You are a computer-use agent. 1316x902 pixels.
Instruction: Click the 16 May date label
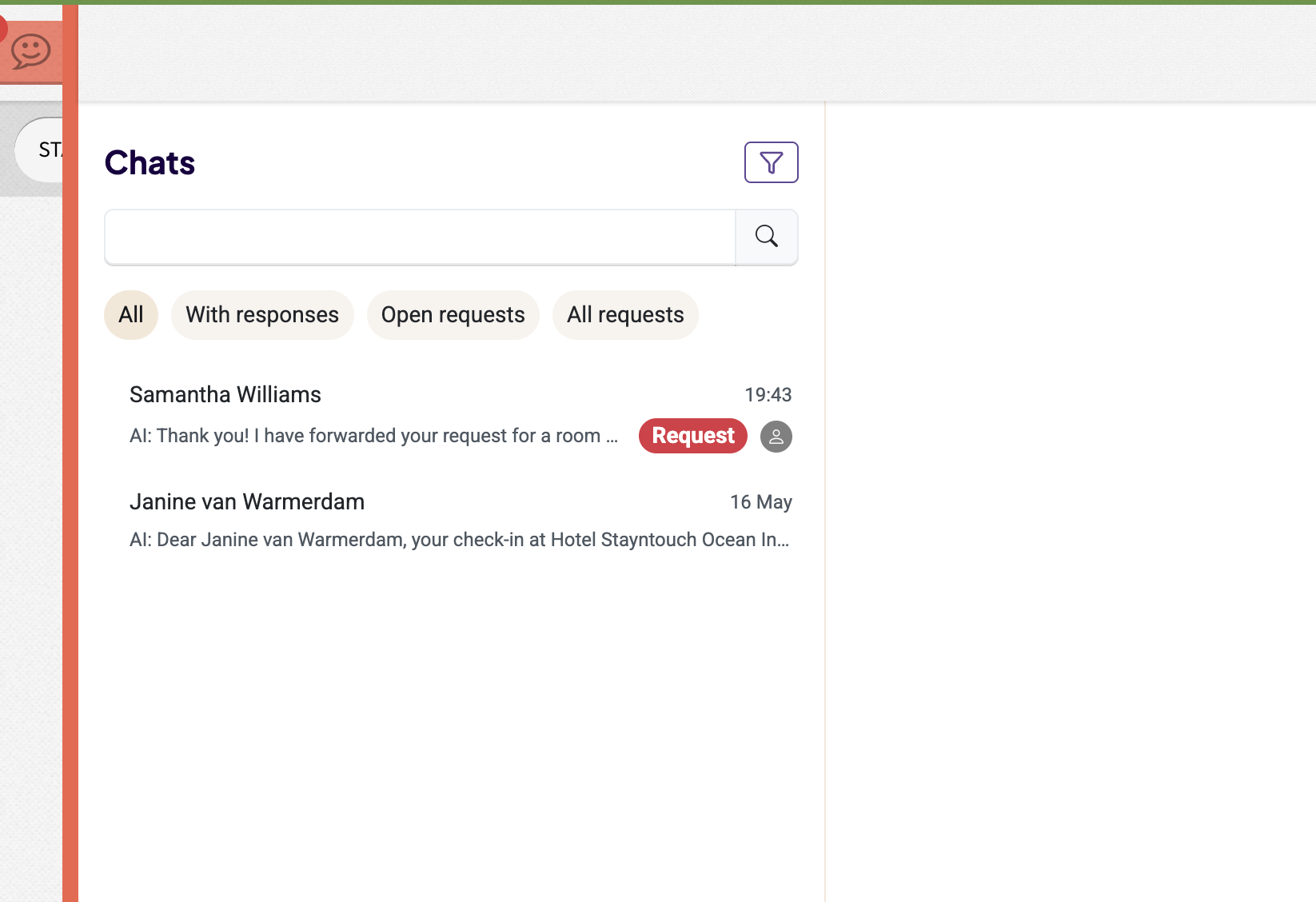(760, 502)
